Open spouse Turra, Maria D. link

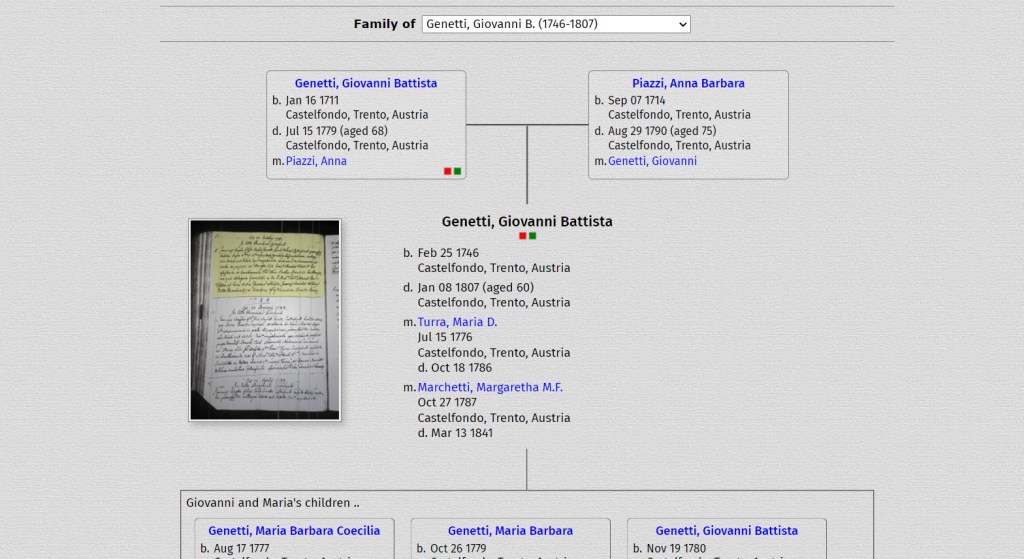coord(457,322)
